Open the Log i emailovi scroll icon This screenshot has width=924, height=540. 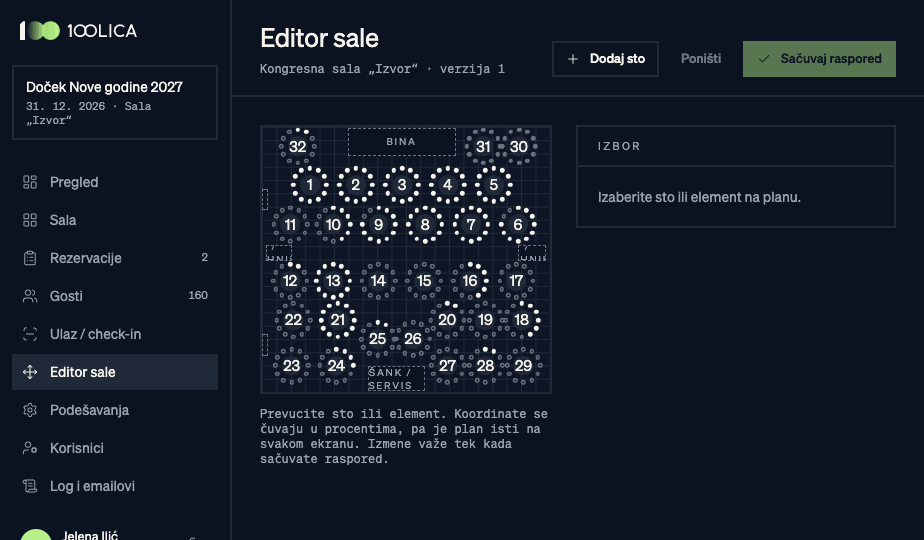coord(30,486)
